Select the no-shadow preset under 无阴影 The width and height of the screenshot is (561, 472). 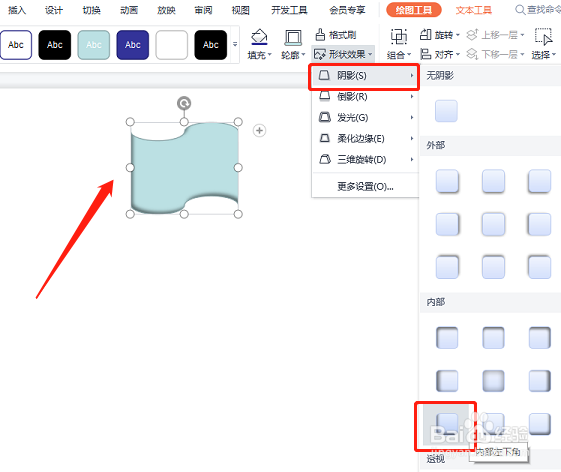(446, 111)
